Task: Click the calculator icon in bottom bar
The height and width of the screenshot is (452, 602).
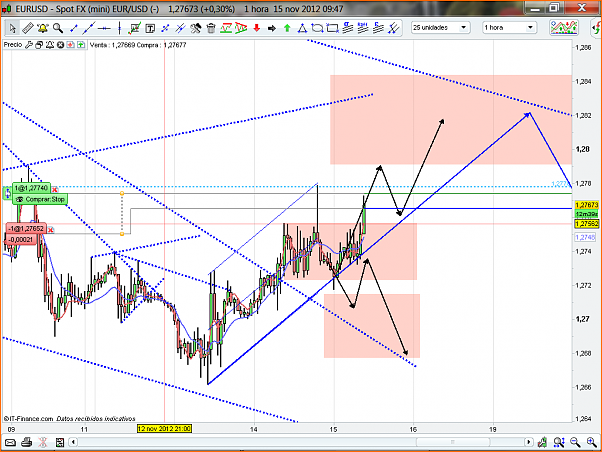Action: point(60,442)
